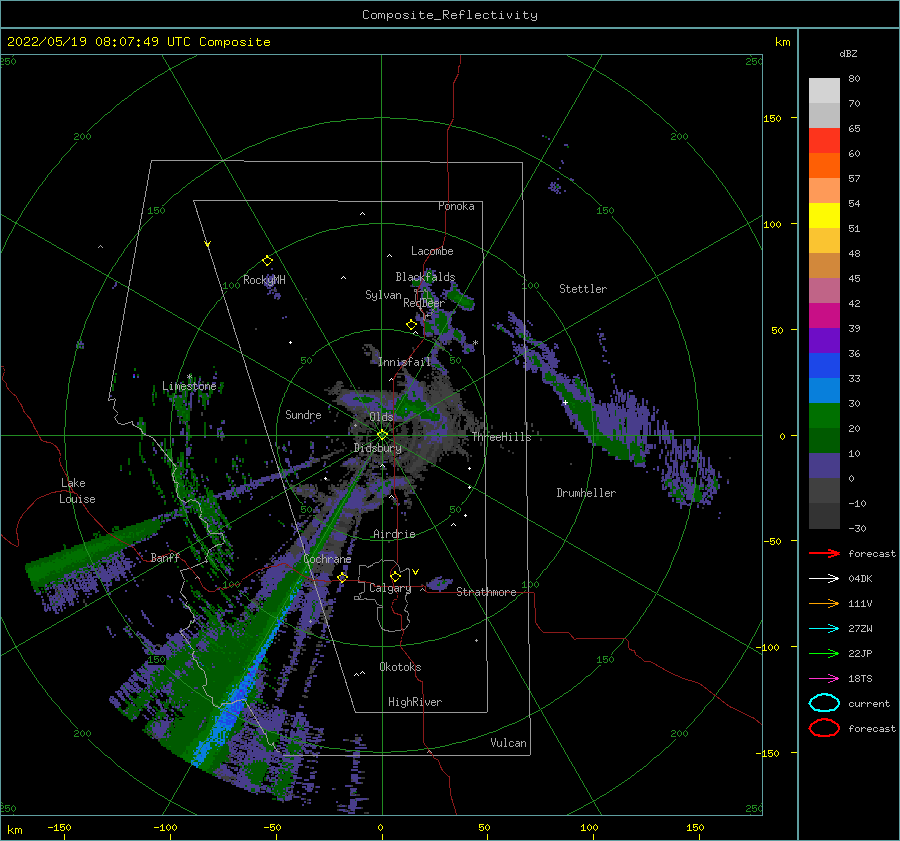
Task: Click the Composite_Reflectivity title
Action: click(450, 15)
